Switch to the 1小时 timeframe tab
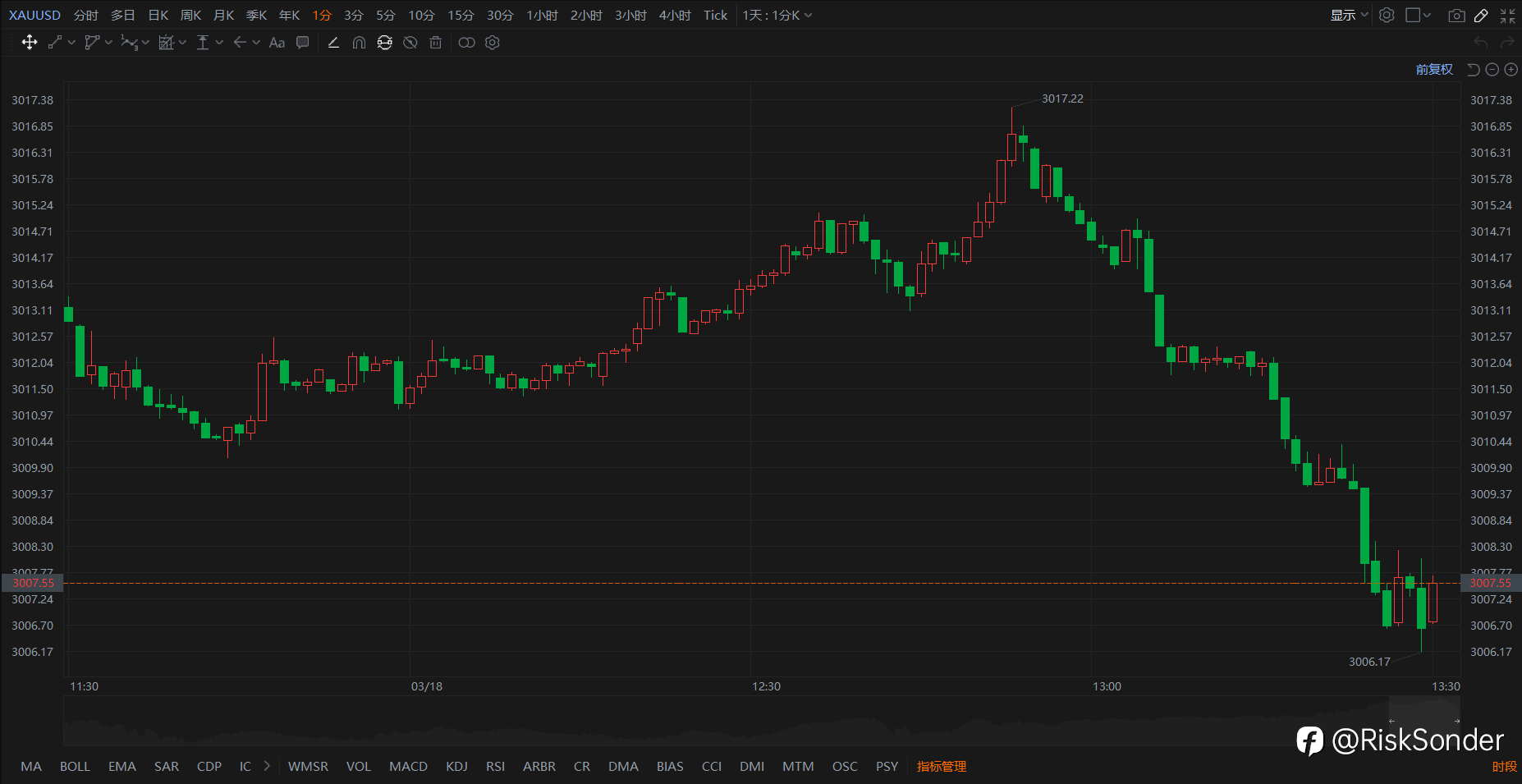 pyautogui.click(x=542, y=16)
